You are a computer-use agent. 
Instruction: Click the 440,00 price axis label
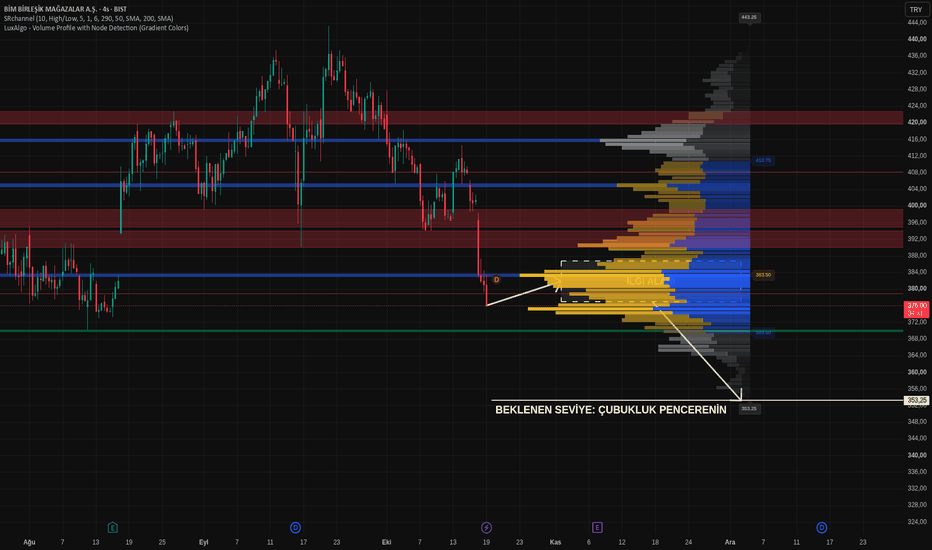[917, 39]
